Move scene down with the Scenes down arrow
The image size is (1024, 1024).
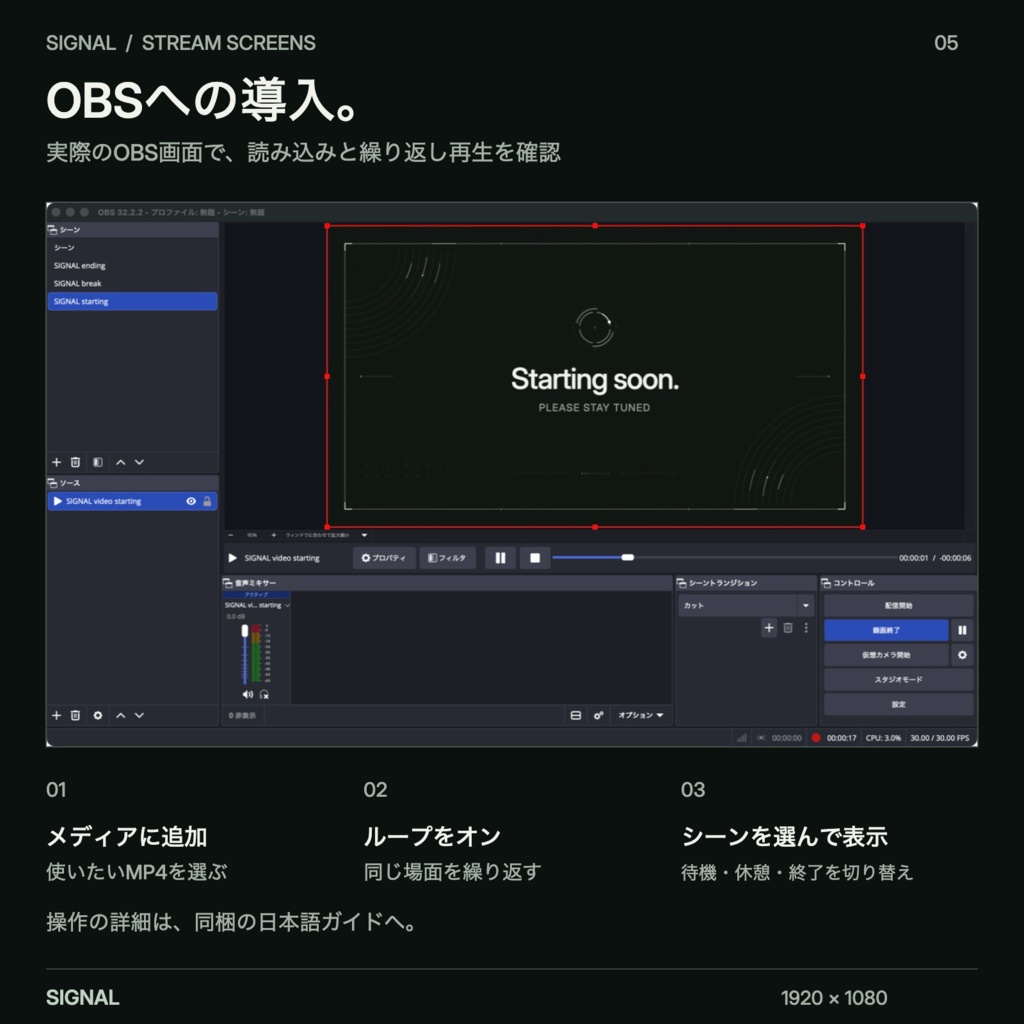point(139,462)
